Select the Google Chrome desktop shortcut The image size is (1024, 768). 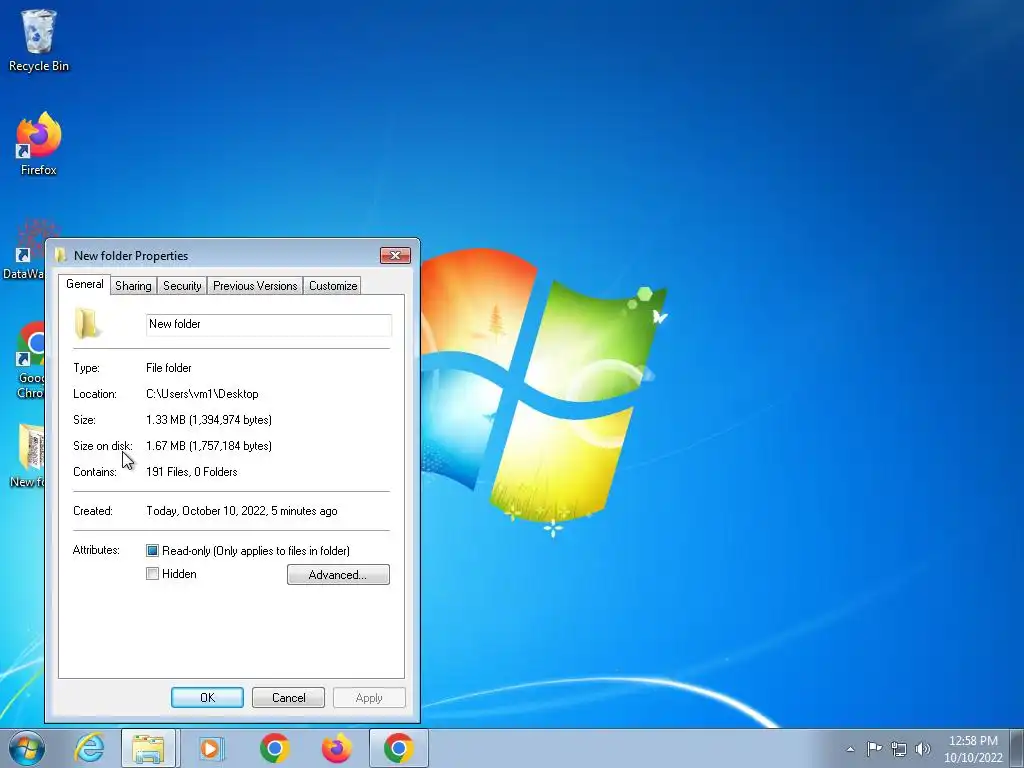pos(30,359)
